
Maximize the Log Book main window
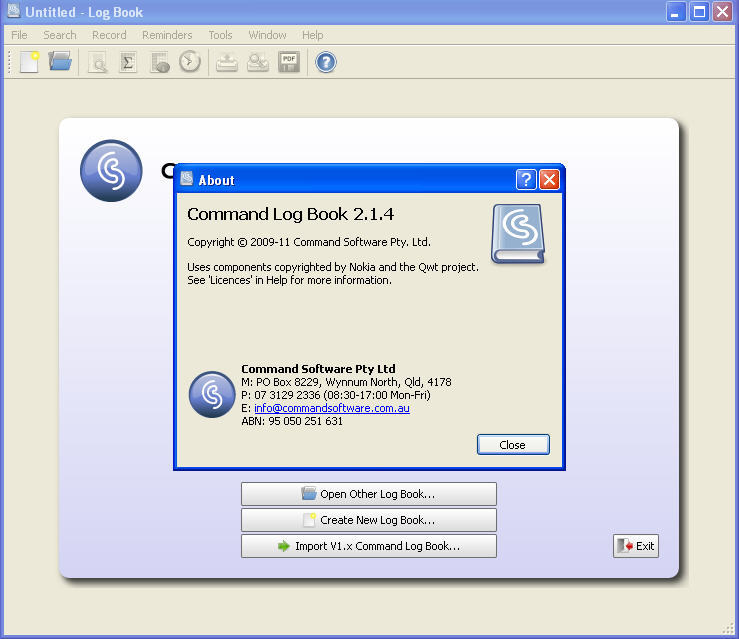tap(699, 11)
